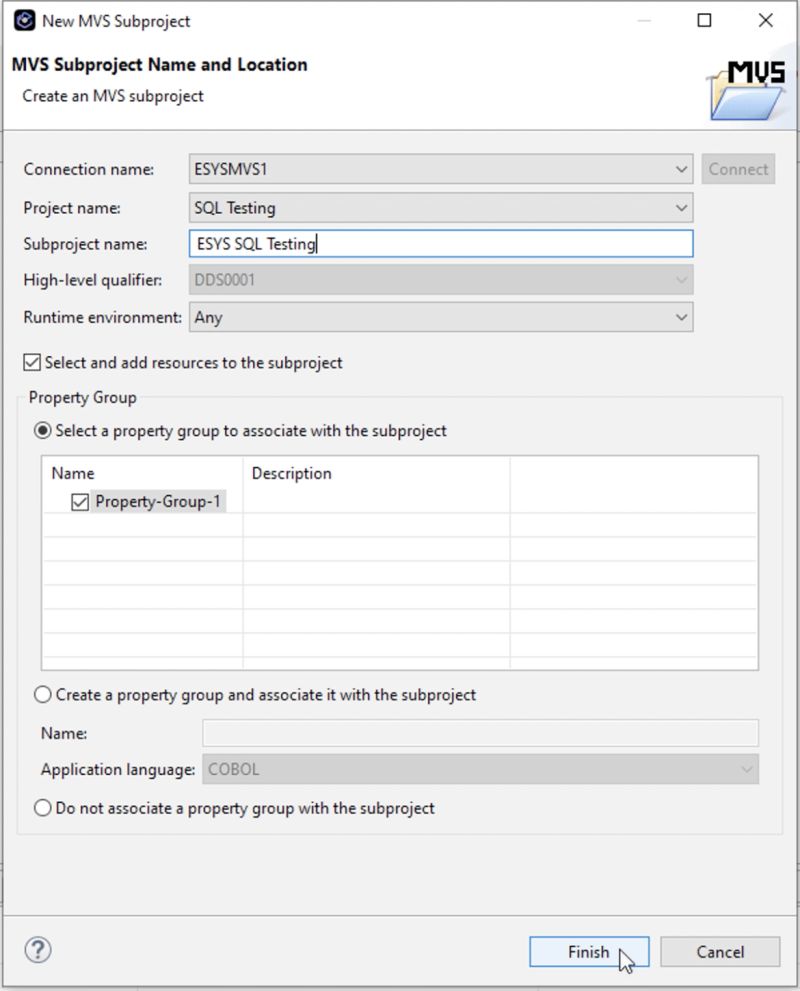
Task: Click the New MVS Subproject window icon
Action: (22, 20)
